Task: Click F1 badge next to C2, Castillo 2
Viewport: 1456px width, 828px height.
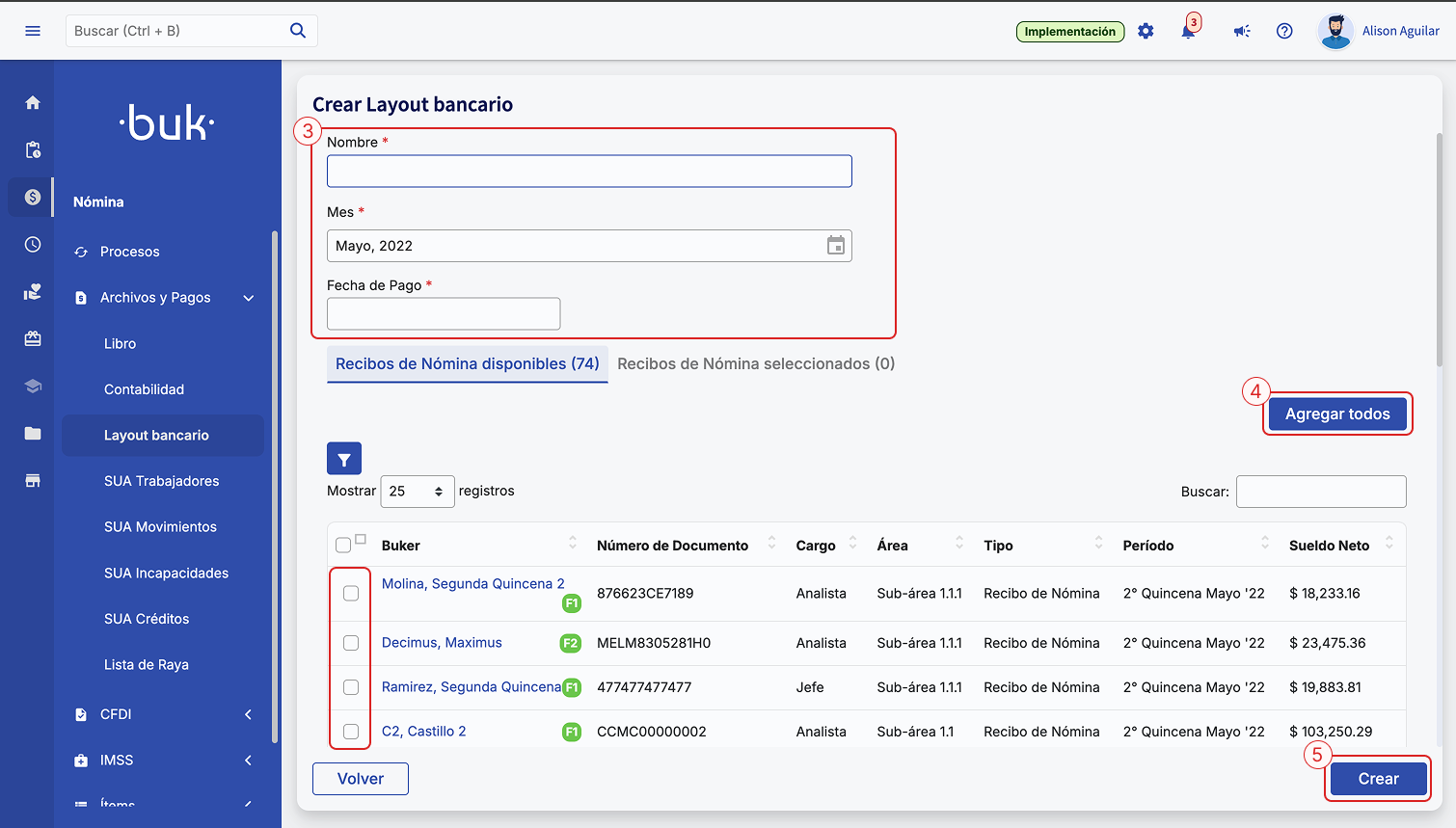Action: pos(572,732)
